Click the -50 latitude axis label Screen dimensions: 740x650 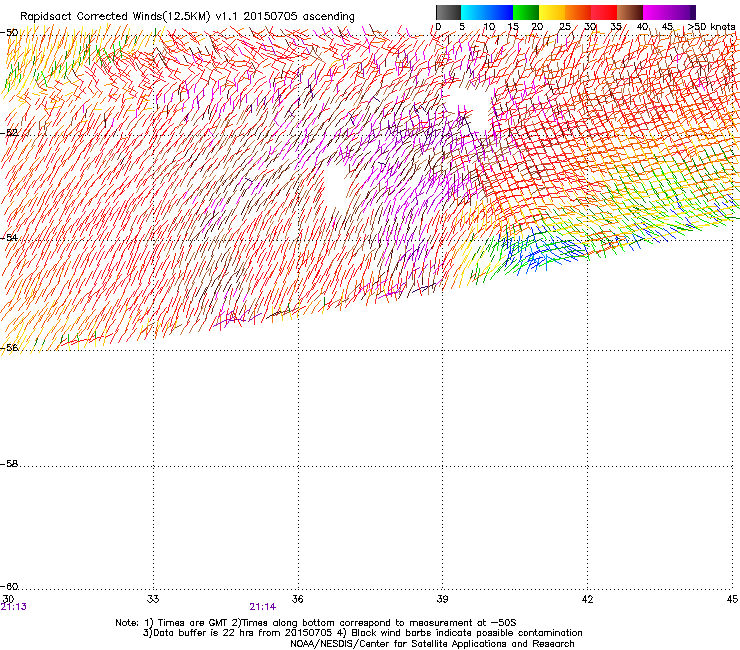tap(9, 33)
